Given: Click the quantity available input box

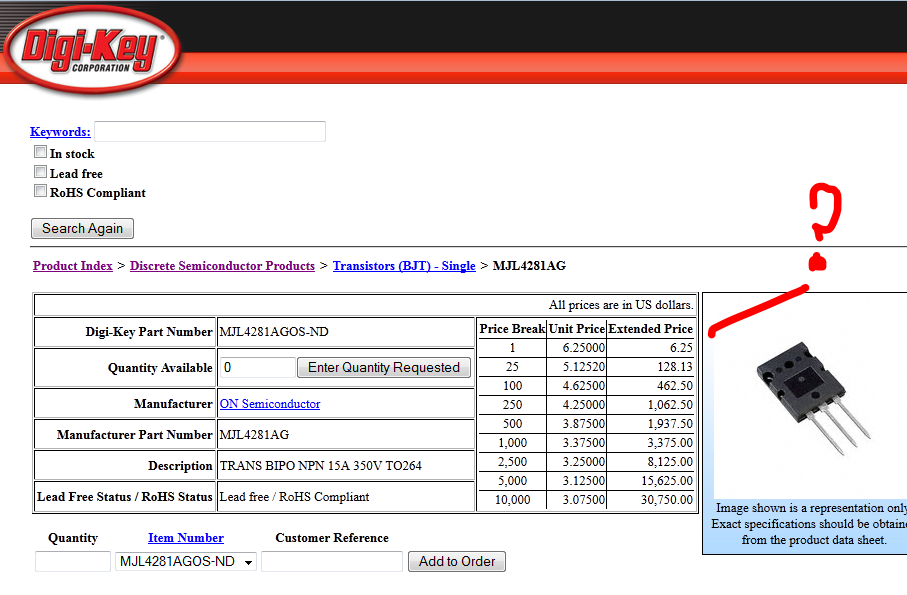Looking at the screenshot, I should click(257, 368).
